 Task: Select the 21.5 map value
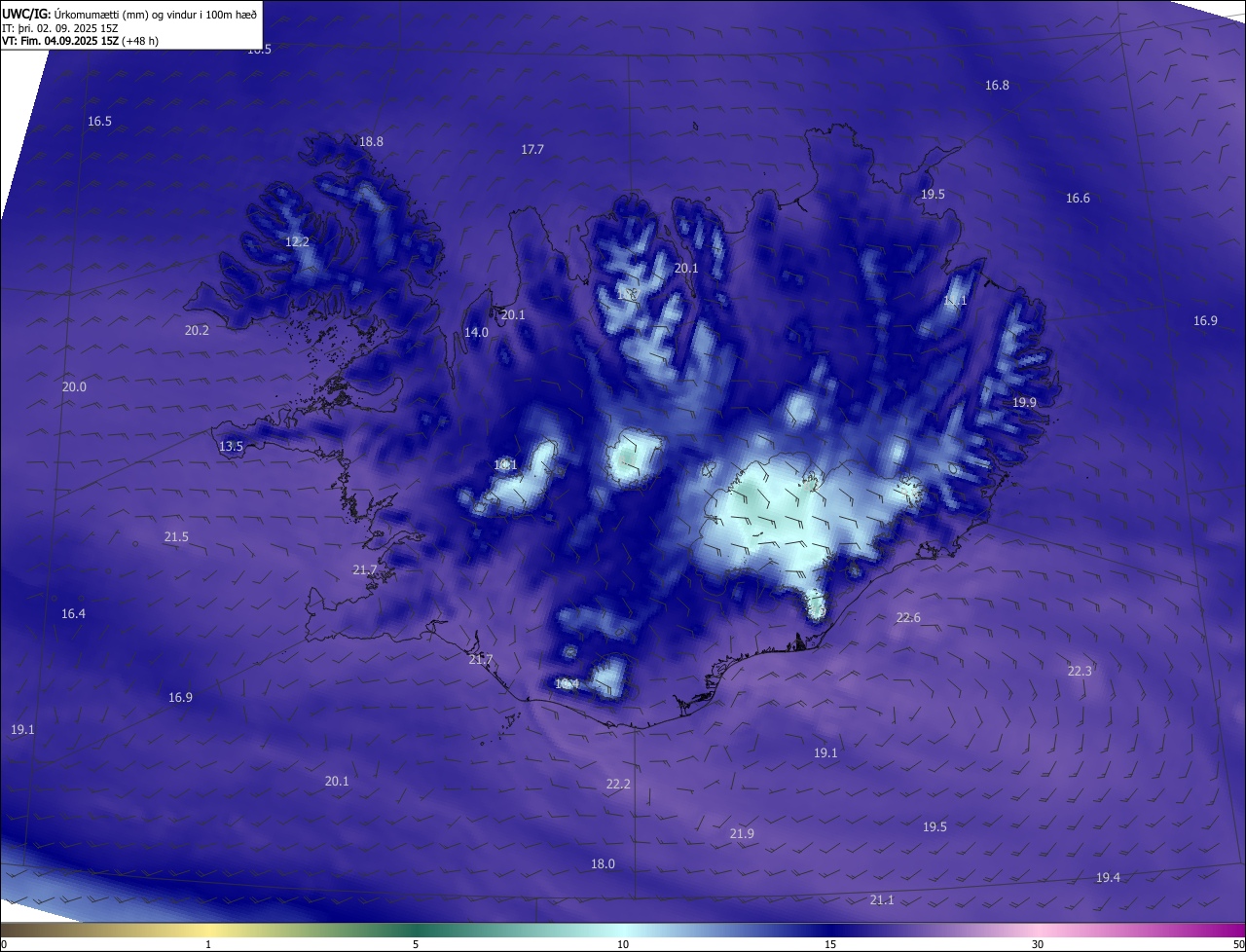pos(176,537)
